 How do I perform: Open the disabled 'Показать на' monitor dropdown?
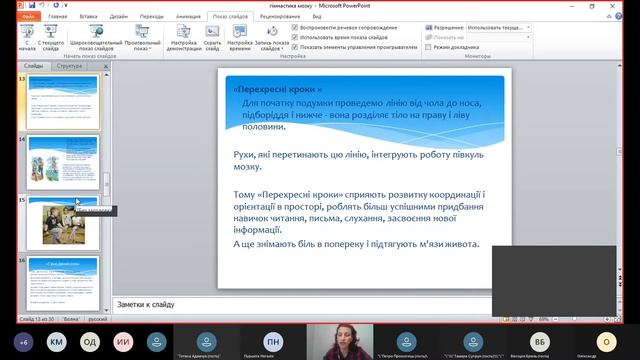[x=498, y=37]
